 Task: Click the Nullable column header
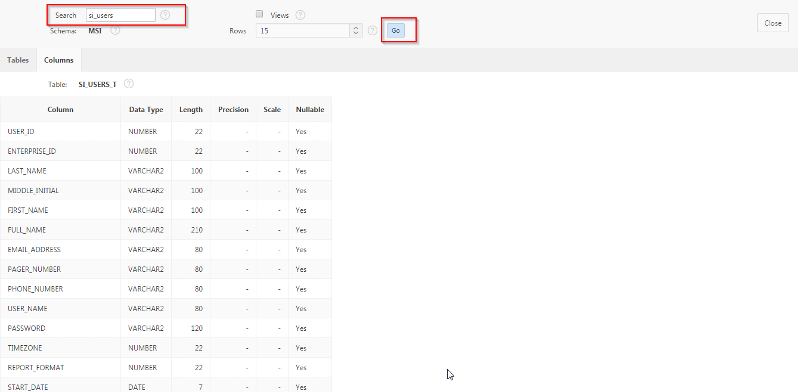(310, 110)
